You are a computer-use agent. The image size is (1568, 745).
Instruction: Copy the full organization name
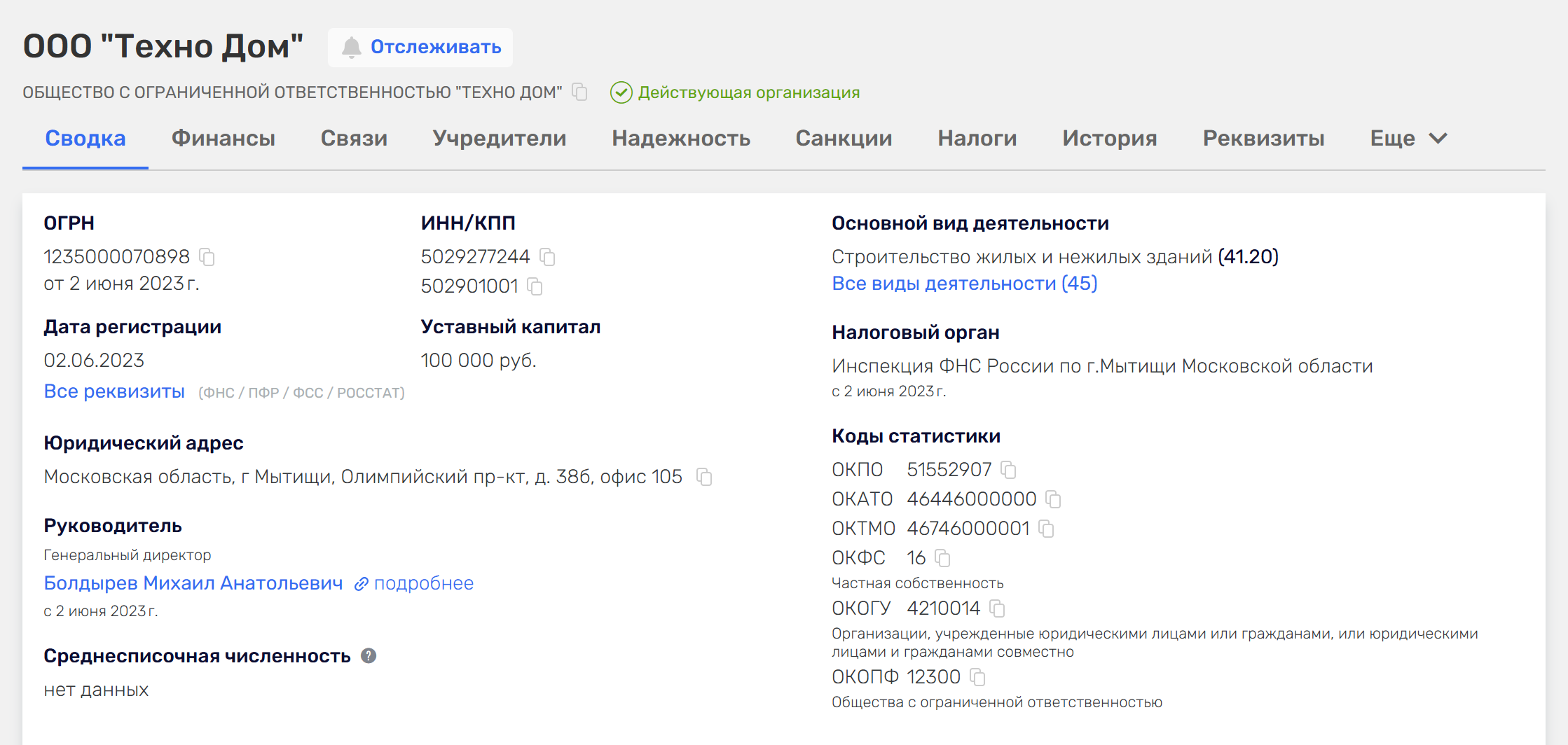[579, 92]
